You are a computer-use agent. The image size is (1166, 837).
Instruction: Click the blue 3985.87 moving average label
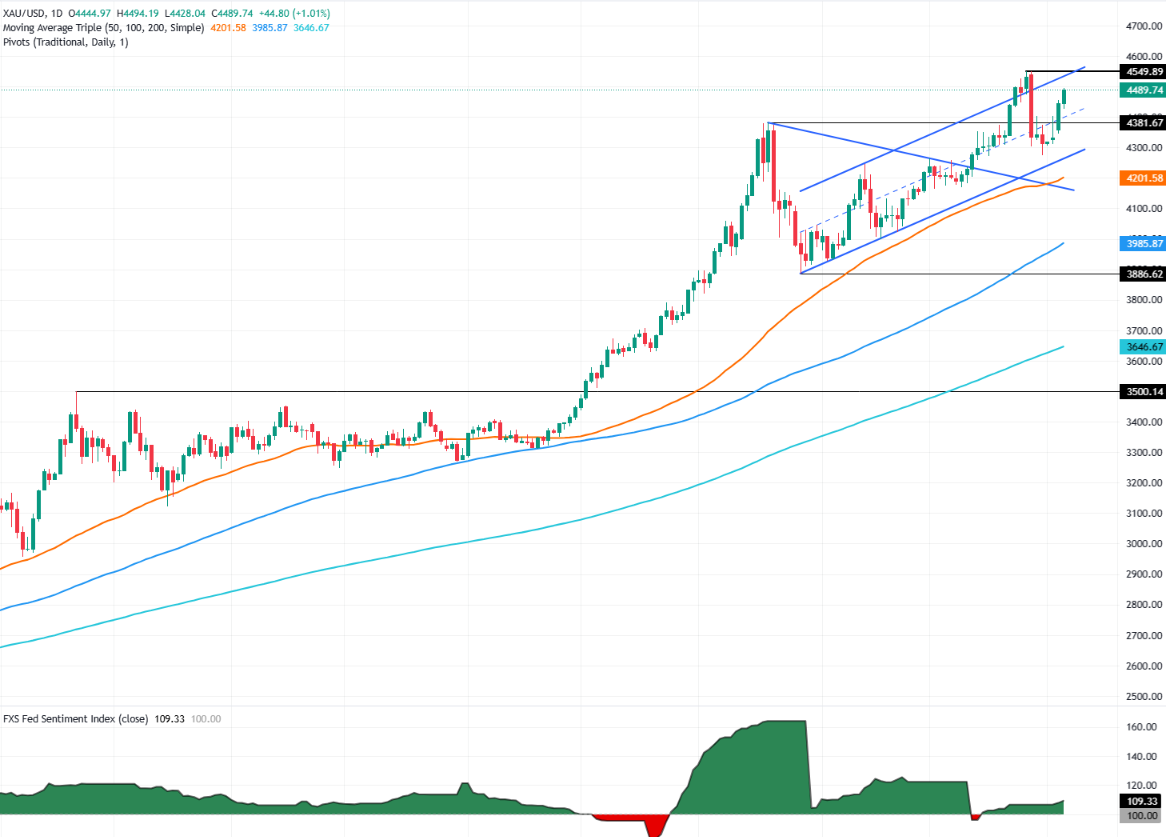(1144, 243)
